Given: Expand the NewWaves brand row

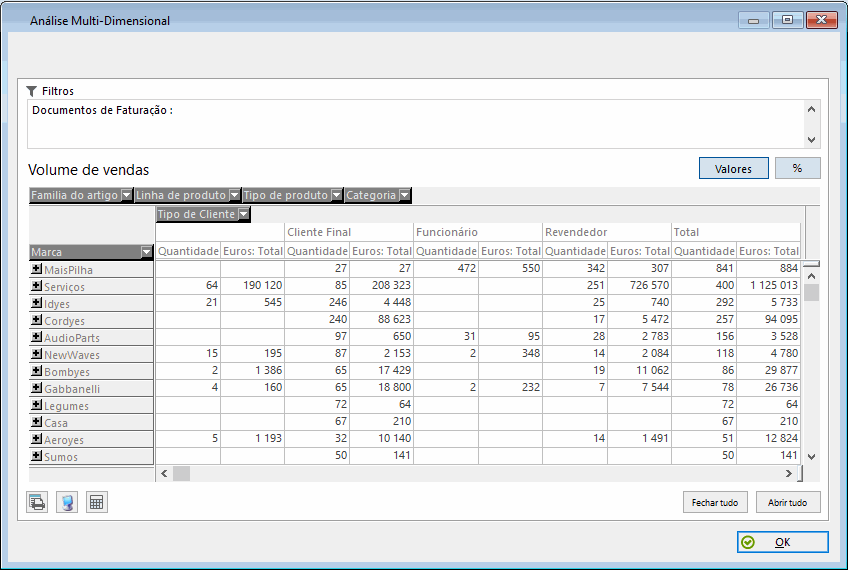Looking at the screenshot, I should pos(36,354).
